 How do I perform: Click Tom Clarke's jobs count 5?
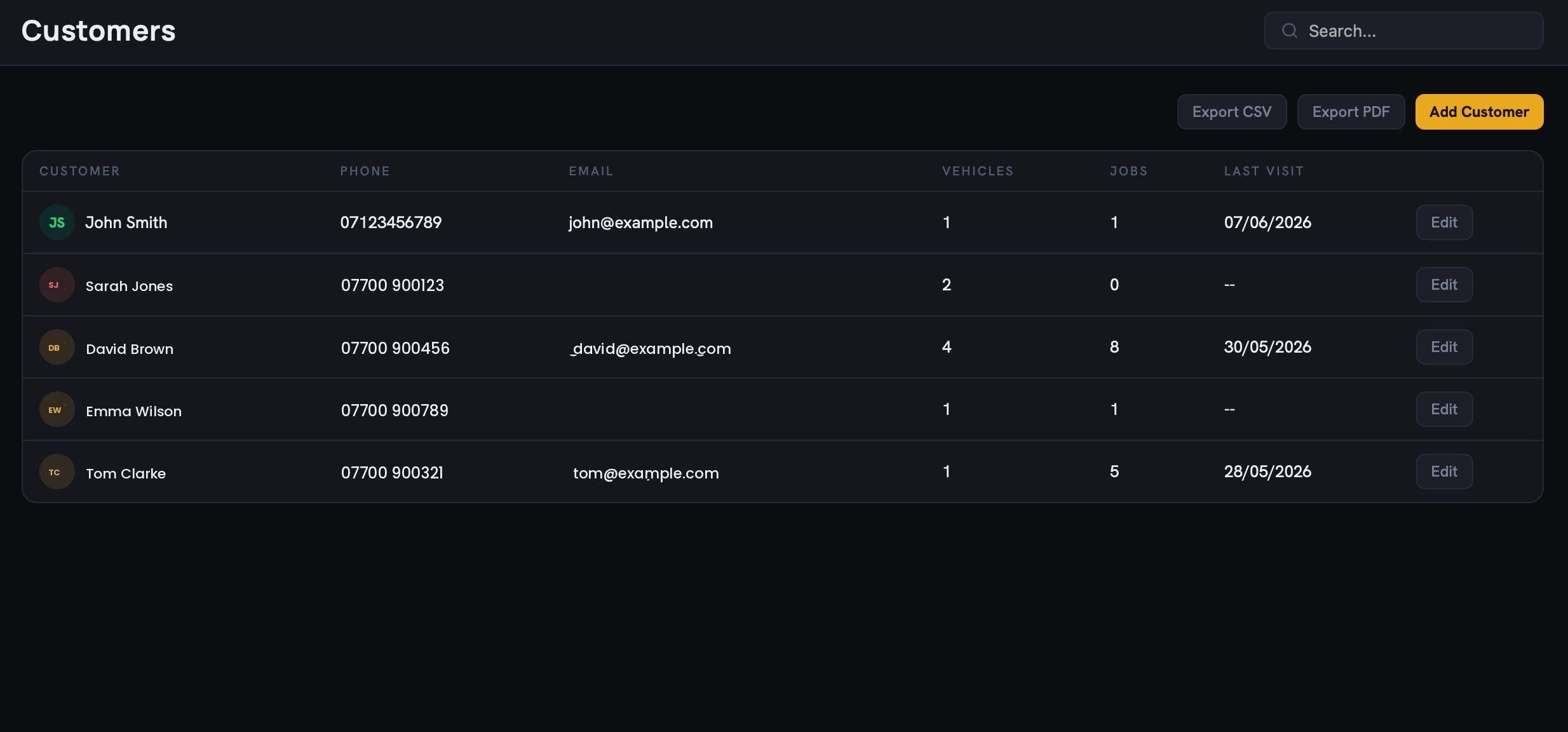coord(1114,471)
